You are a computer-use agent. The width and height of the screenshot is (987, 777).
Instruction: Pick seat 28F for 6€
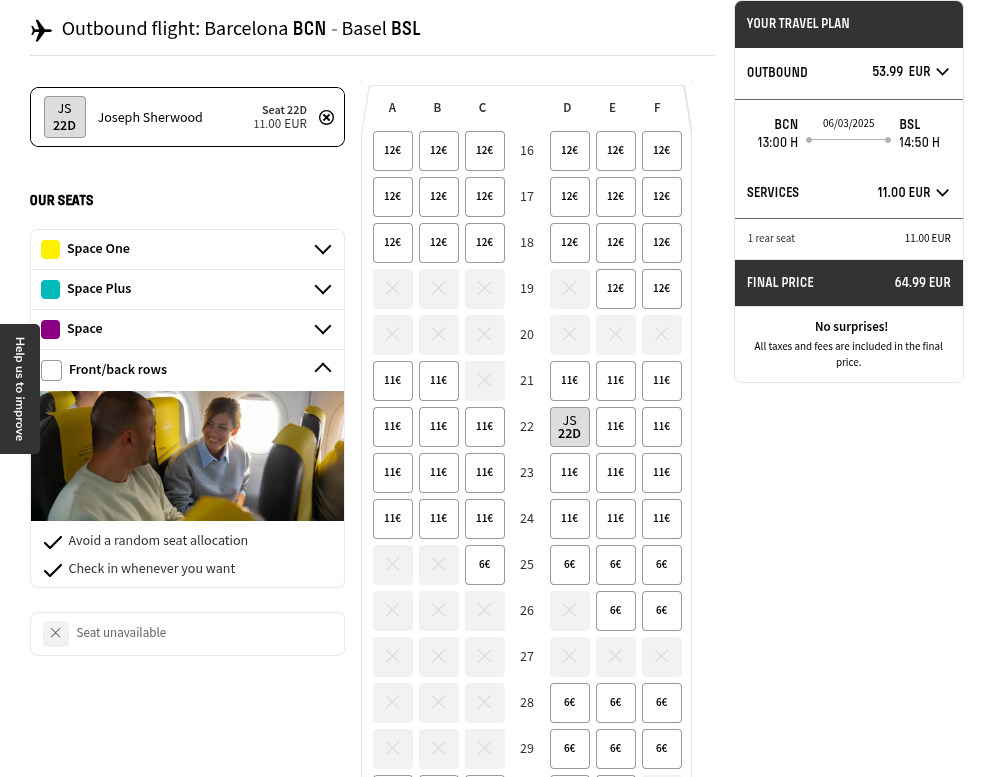[662, 703]
